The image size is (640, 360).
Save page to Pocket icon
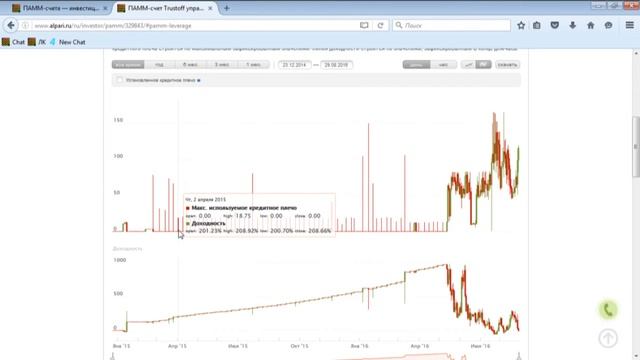555,25
